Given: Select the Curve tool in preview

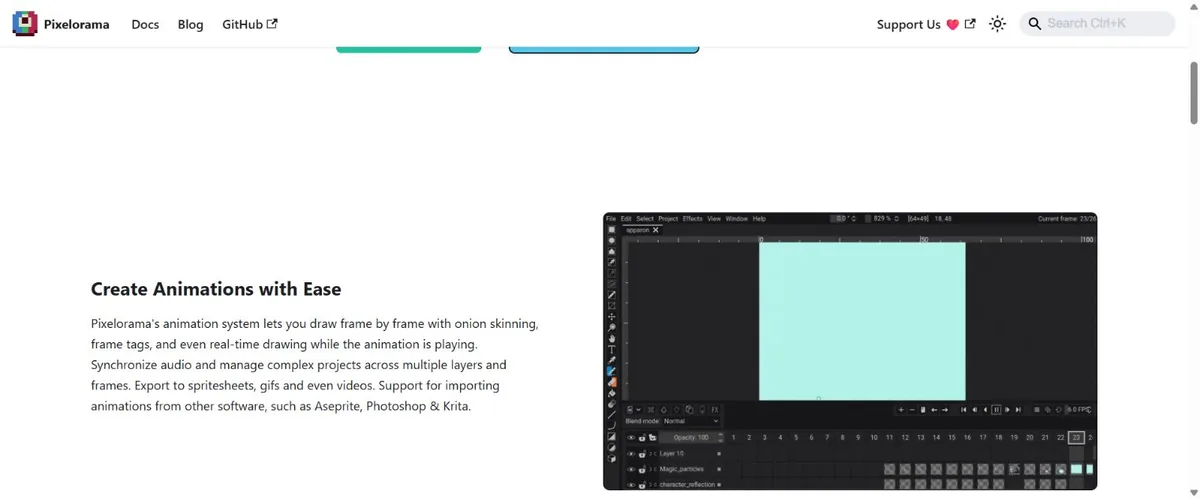Looking at the screenshot, I should [612, 425].
